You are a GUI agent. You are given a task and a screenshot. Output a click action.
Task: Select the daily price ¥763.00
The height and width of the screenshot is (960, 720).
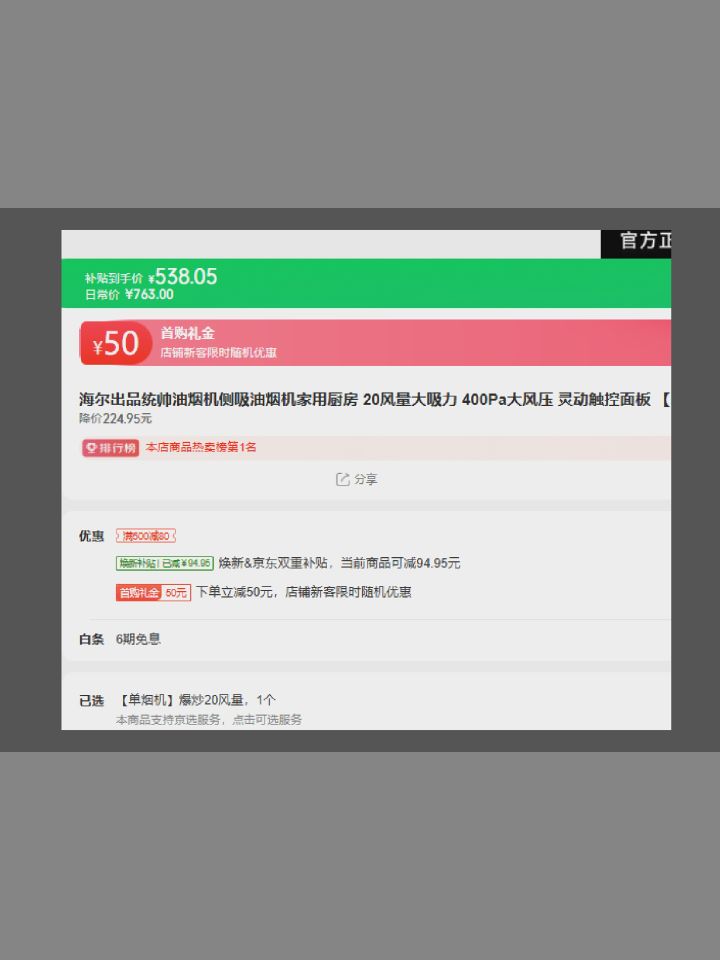point(149,294)
